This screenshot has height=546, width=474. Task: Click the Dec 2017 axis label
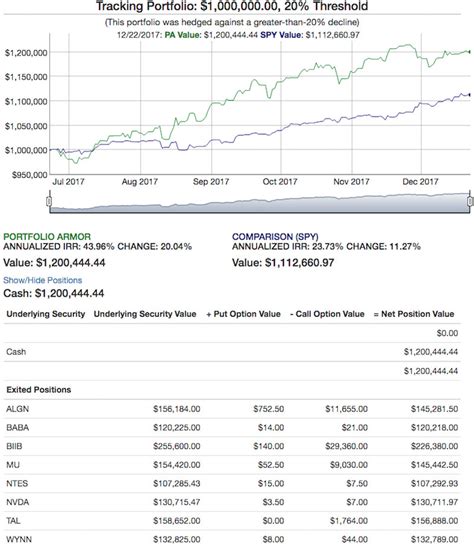pyautogui.click(x=420, y=181)
